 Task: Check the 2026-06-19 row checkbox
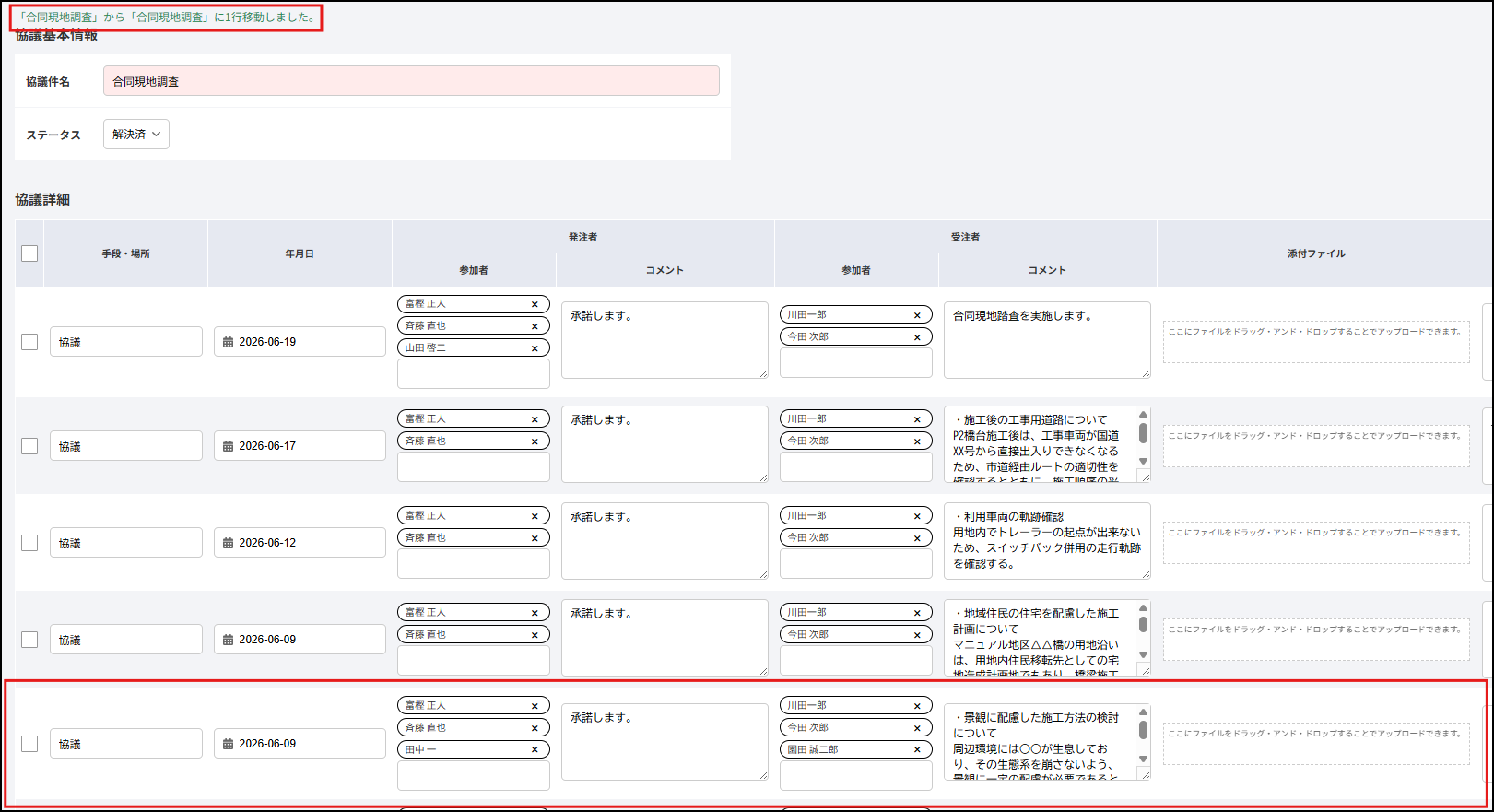tap(29, 342)
